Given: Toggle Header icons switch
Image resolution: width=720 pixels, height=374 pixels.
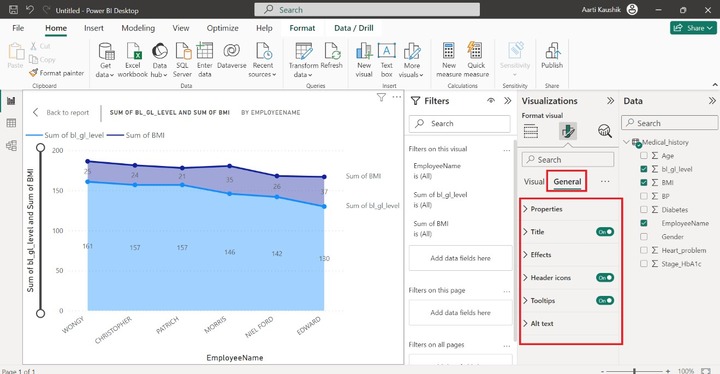Looking at the screenshot, I should point(605,278).
